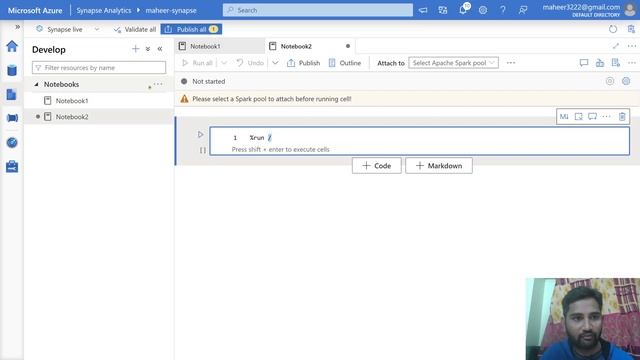Open the announcements megaphone icon

click(423, 10)
